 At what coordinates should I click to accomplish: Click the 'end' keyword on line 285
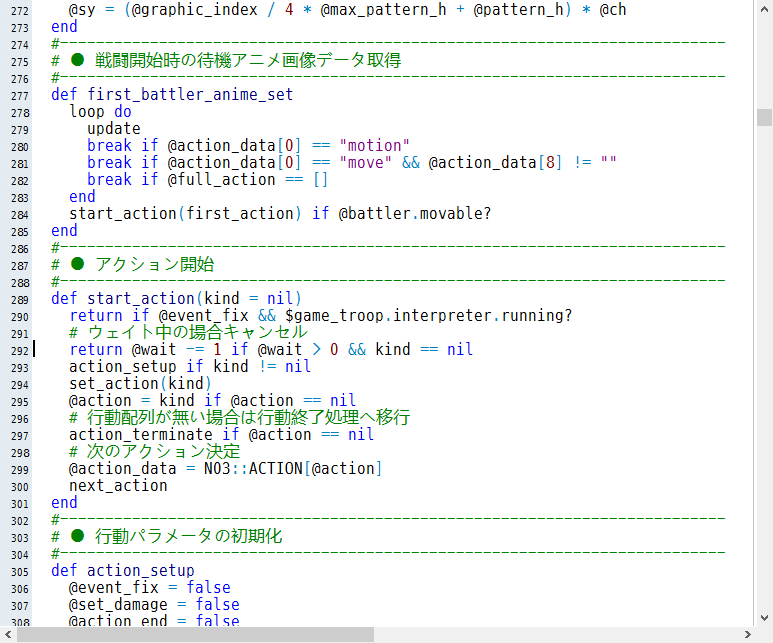point(64,230)
